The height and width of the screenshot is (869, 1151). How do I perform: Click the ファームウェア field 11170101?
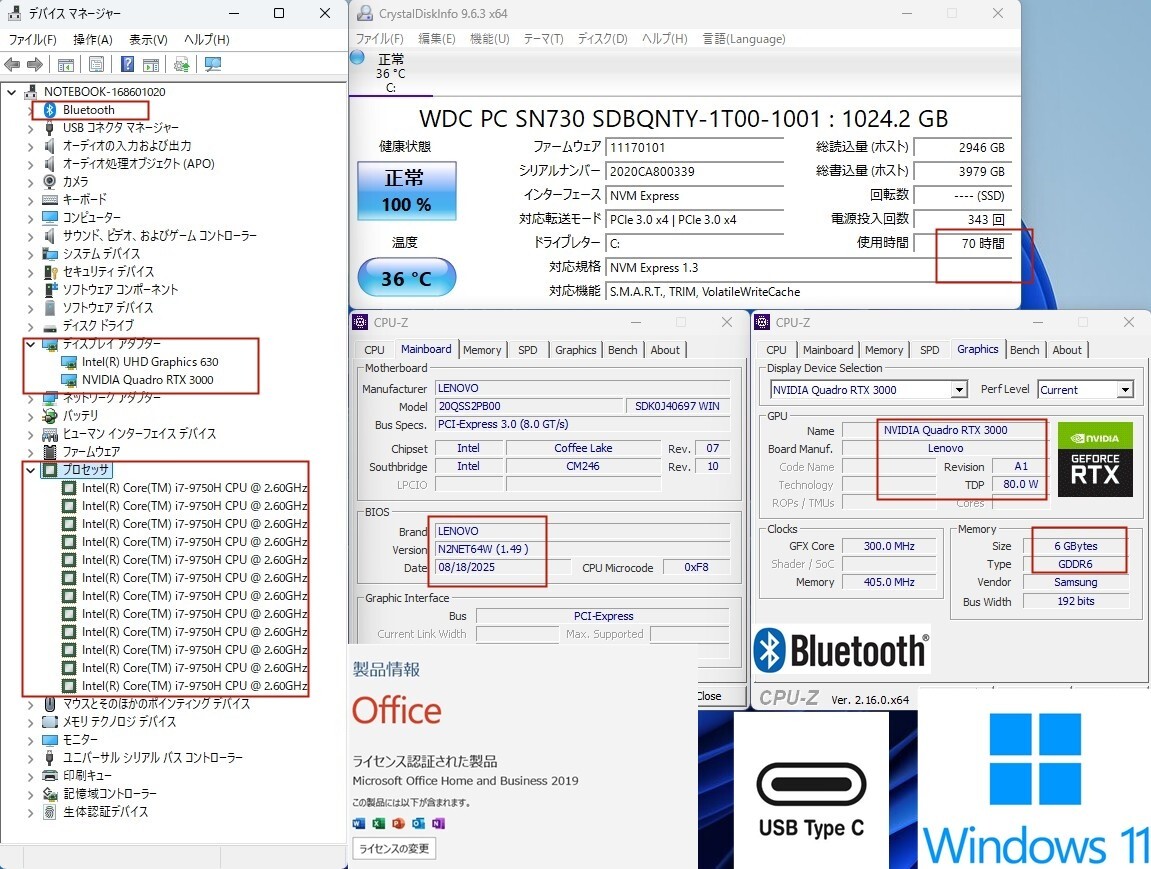[x=694, y=148]
